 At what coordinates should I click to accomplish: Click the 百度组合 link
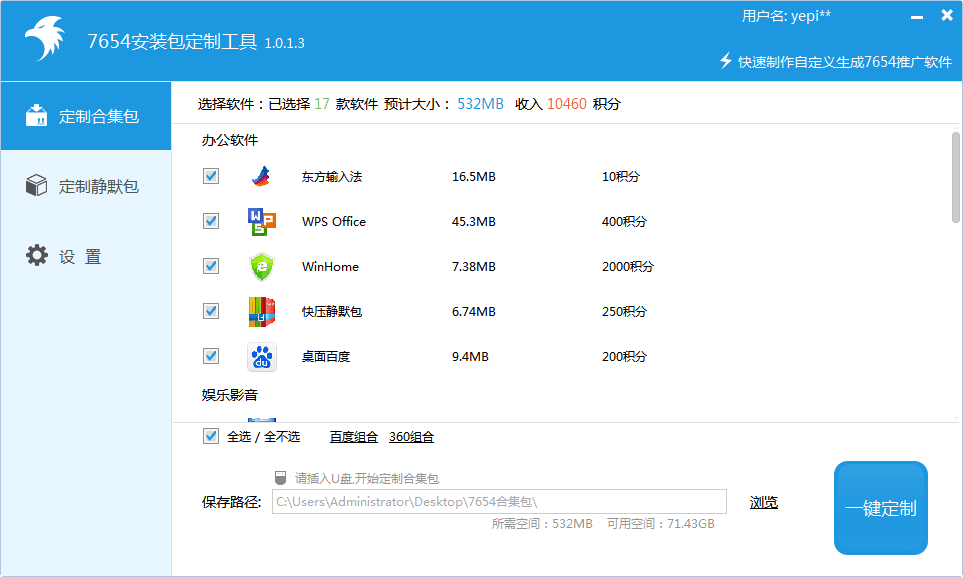[x=354, y=437]
